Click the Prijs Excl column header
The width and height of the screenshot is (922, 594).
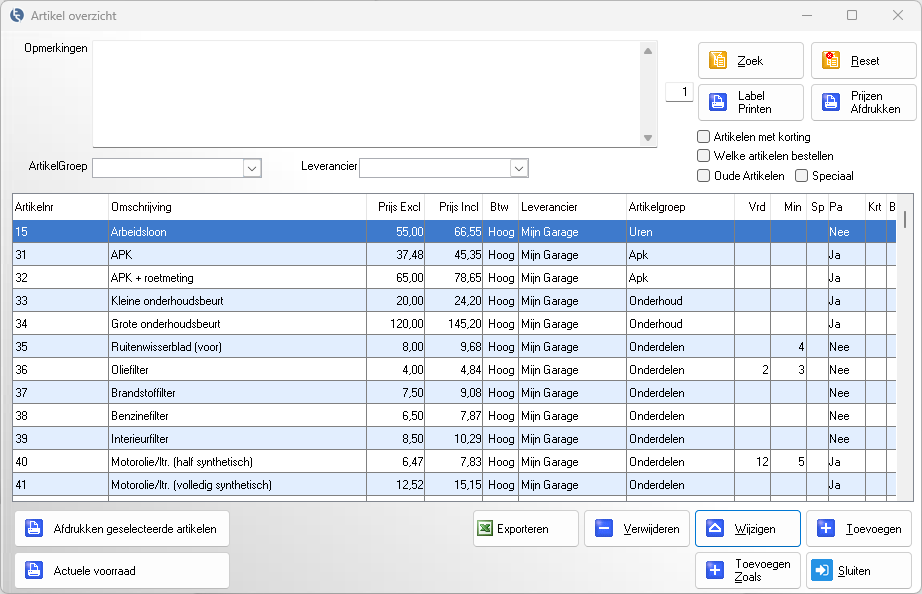tap(397, 207)
